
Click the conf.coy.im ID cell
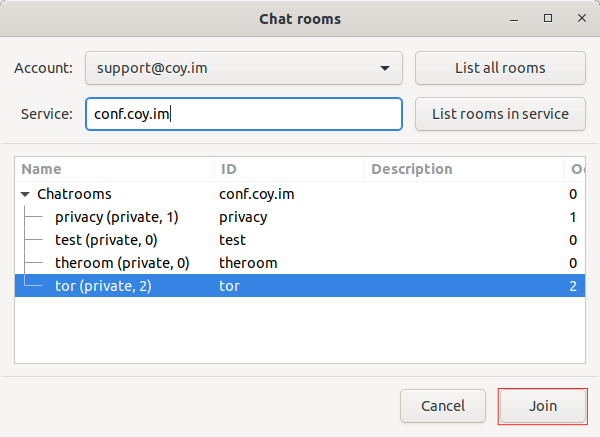coord(257,194)
